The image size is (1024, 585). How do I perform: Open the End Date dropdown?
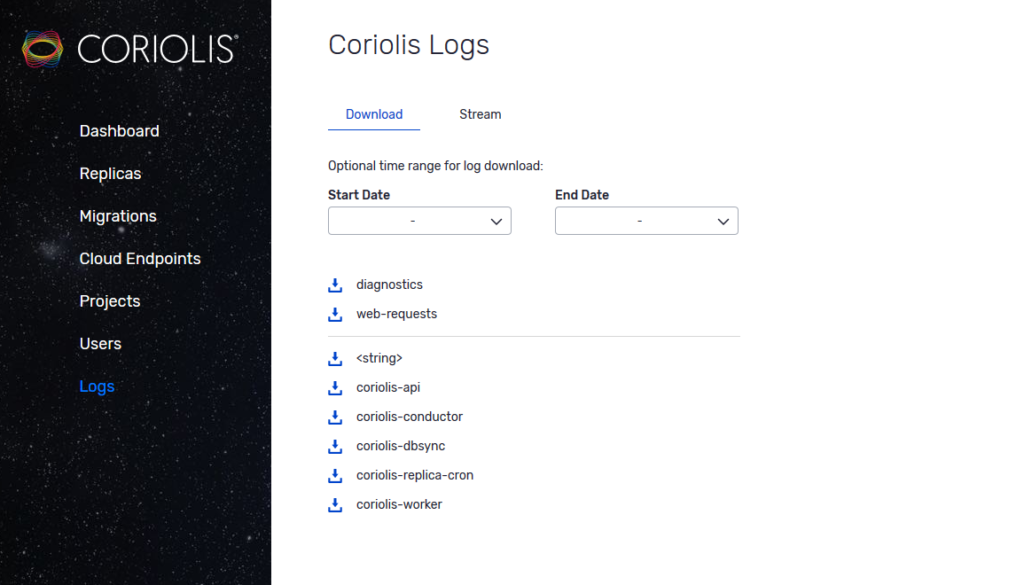(646, 221)
